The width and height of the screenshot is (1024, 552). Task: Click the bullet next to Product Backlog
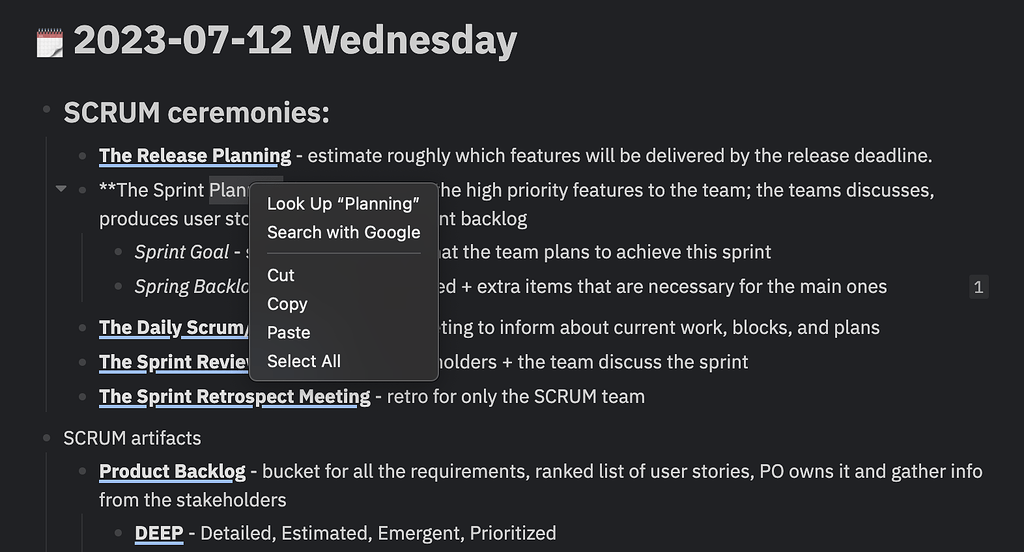(83, 471)
